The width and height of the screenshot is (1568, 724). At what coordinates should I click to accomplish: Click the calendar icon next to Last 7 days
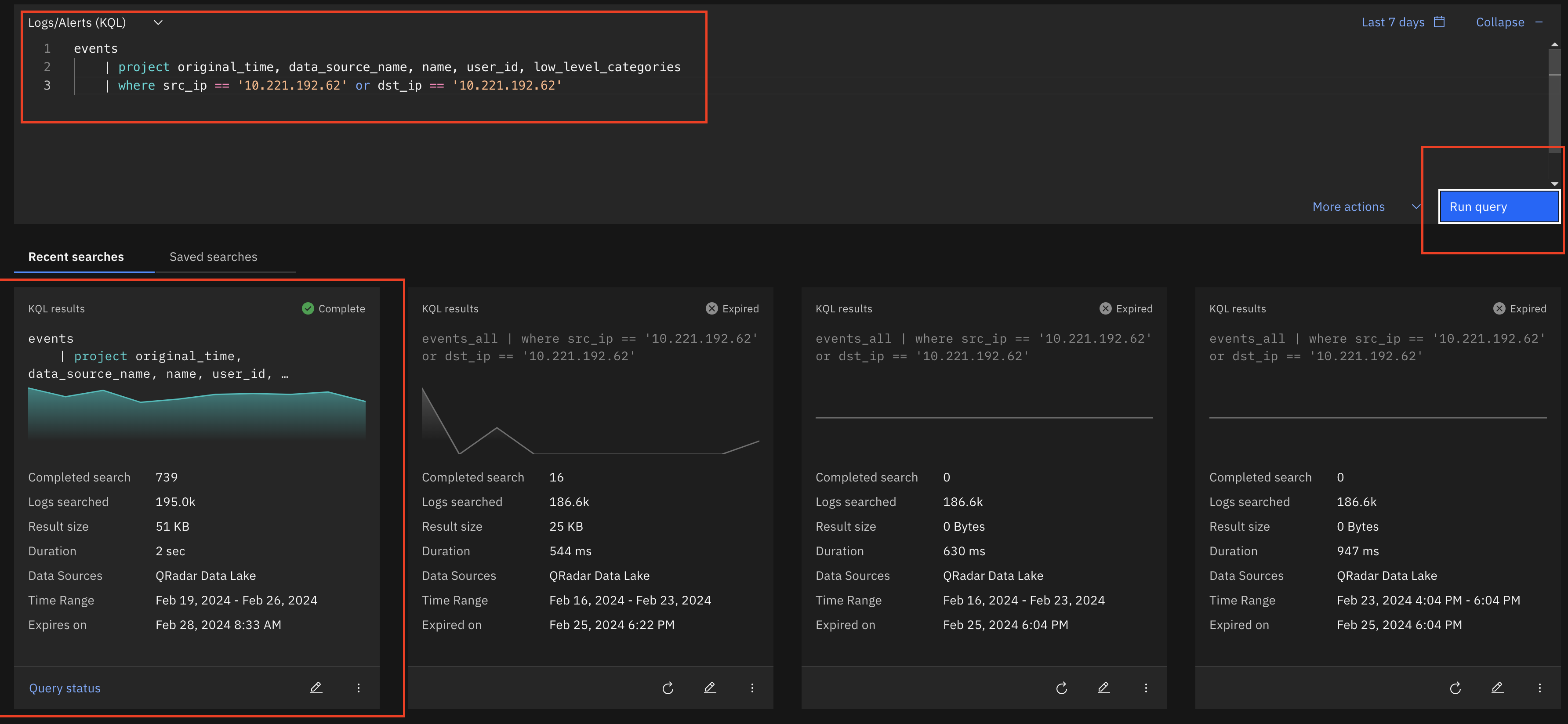click(x=1439, y=22)
